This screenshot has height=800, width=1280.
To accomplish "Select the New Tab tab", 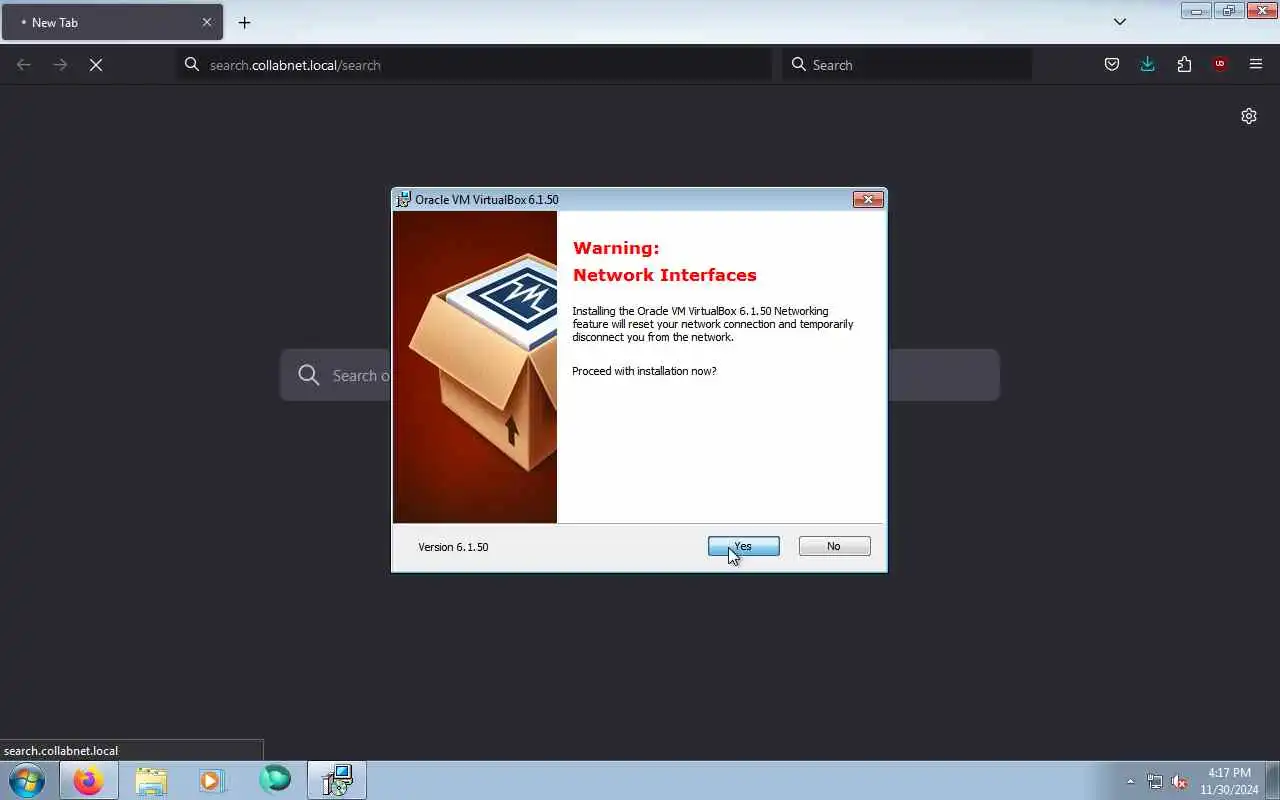I will coord(112,22).
